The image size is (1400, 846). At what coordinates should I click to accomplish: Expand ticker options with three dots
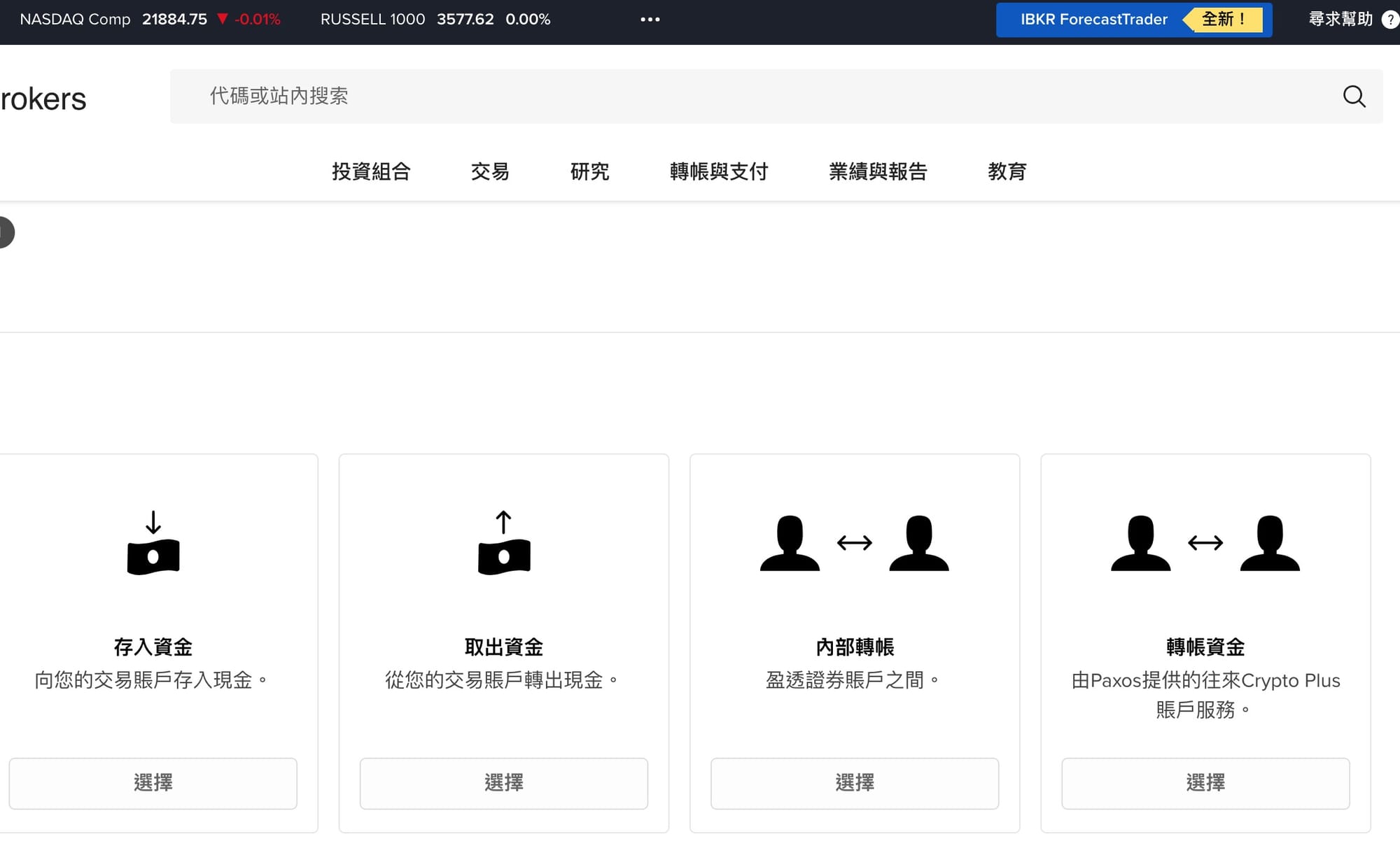[650, 20]
